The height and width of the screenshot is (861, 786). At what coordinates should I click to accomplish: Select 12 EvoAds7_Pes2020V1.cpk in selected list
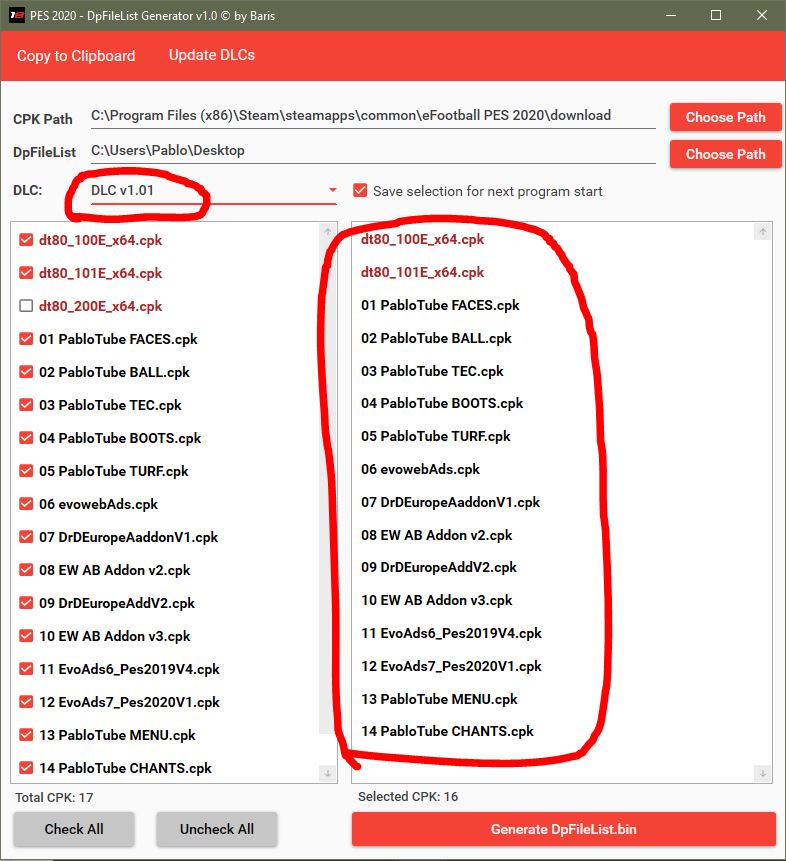click(x=451, y=667)
